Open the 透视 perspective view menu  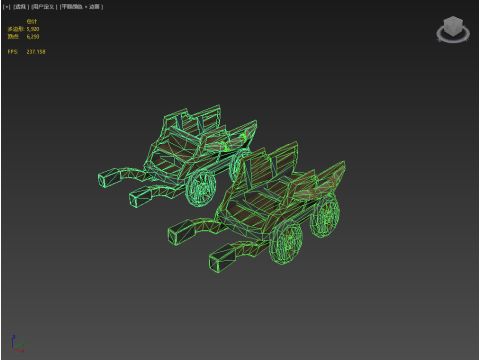coord(21,7)
